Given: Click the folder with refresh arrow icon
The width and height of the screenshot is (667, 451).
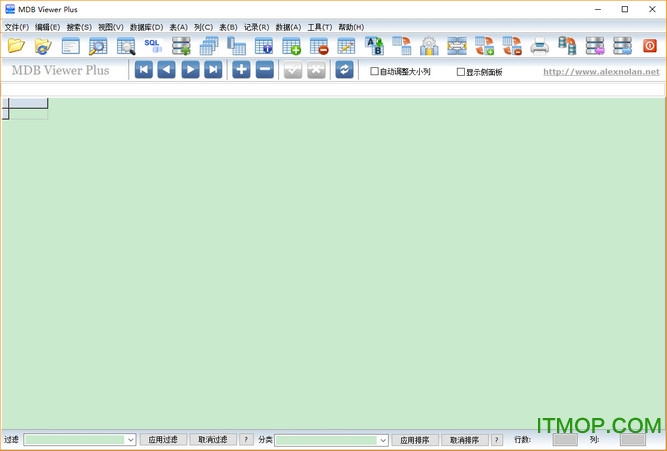Looking at the screenshot, I should pyautogui.click(x=43, y=46).
